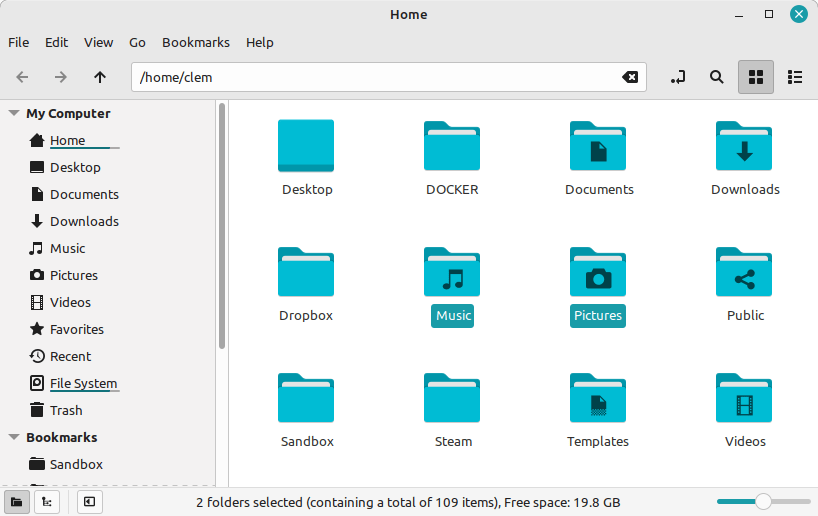Click the Pictures folder icon in main pane
This screenshot has height=516, width=818.
pos(598,272)
